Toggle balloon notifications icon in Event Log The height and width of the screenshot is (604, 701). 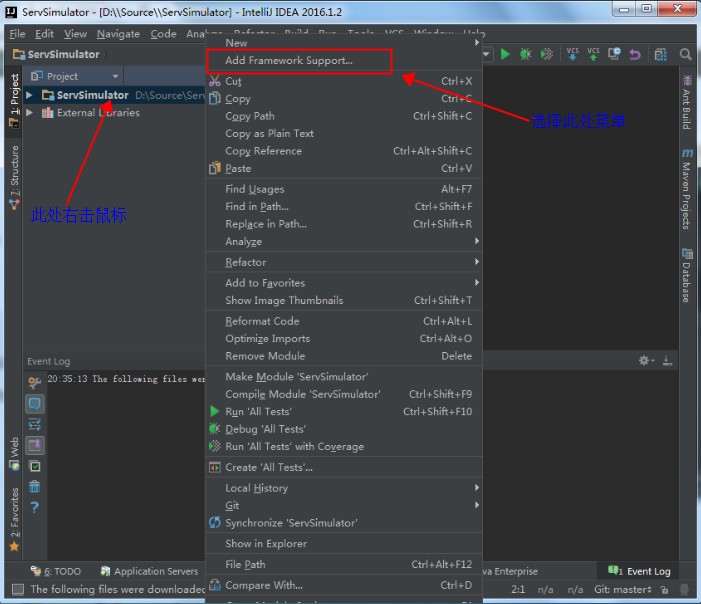click(34, 404)
